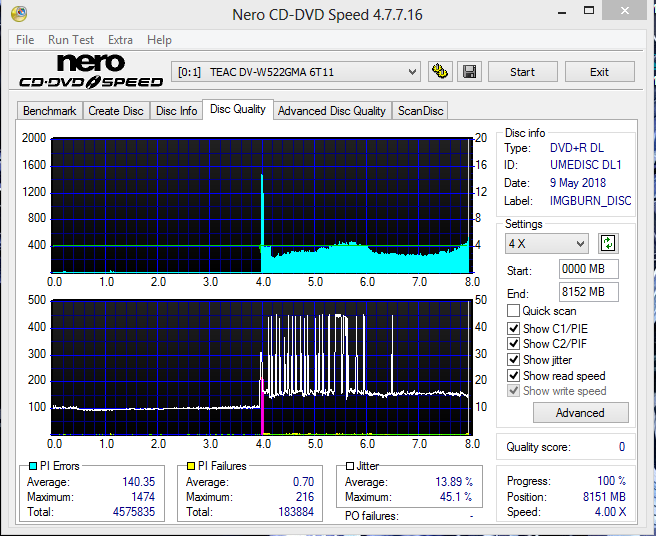Click the Exit button
656x536 pixels.
pos(600,72)
